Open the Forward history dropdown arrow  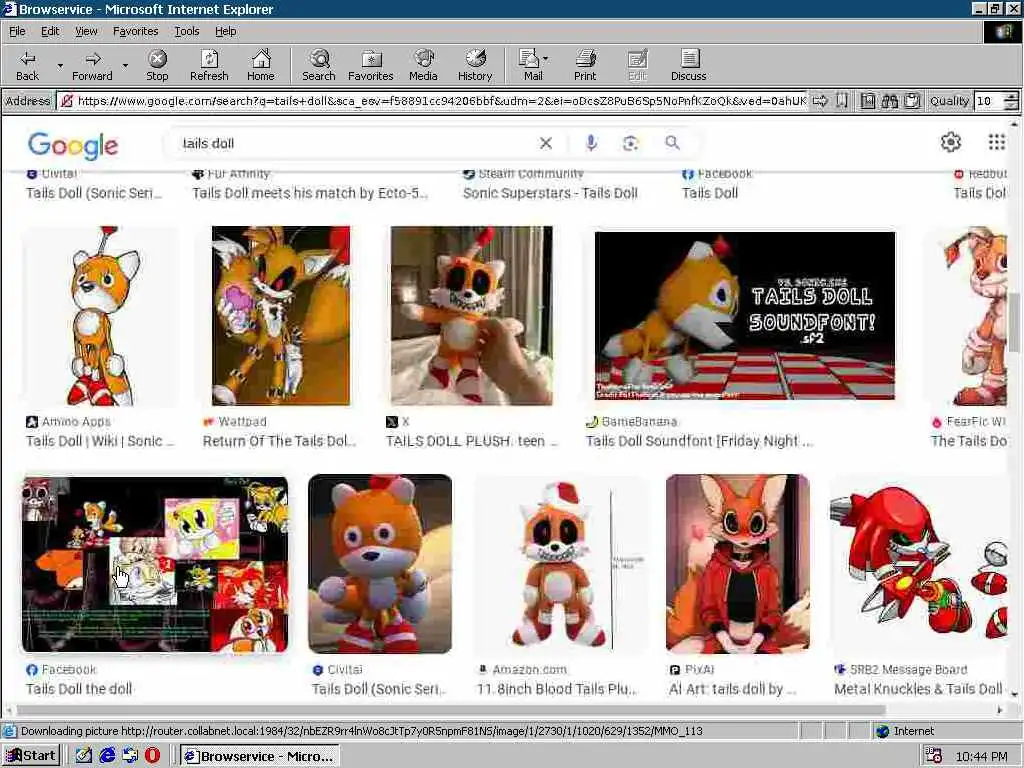125,65
